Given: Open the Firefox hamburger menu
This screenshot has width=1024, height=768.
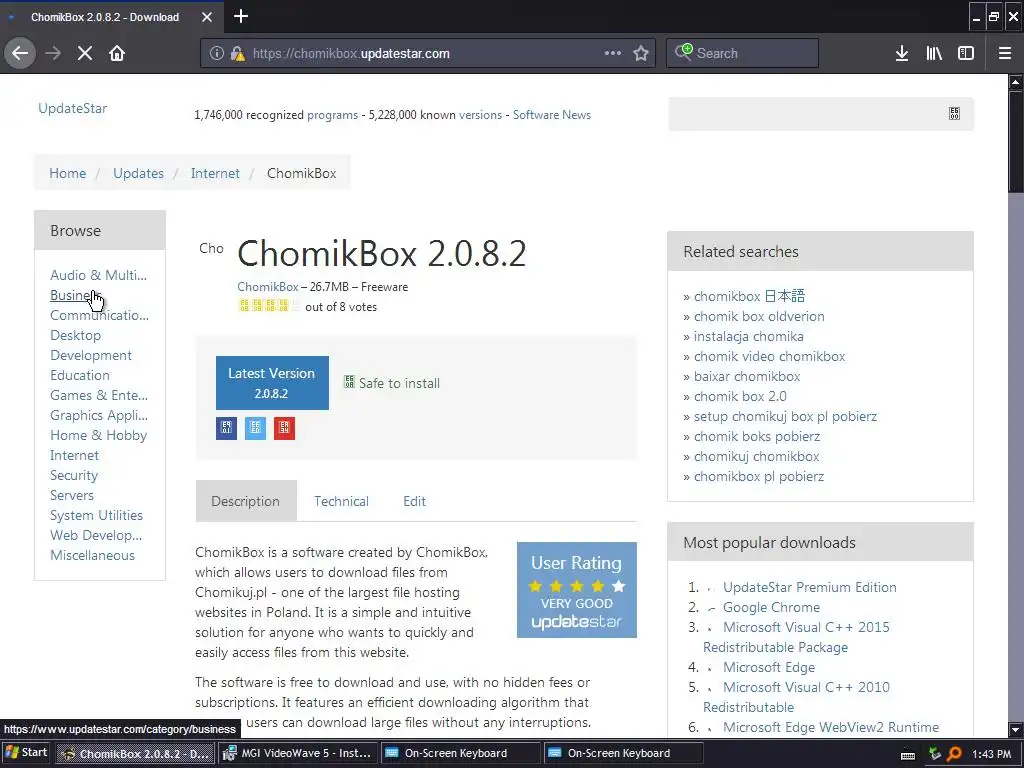Looking at the screenshot, I should [1004, 53].
